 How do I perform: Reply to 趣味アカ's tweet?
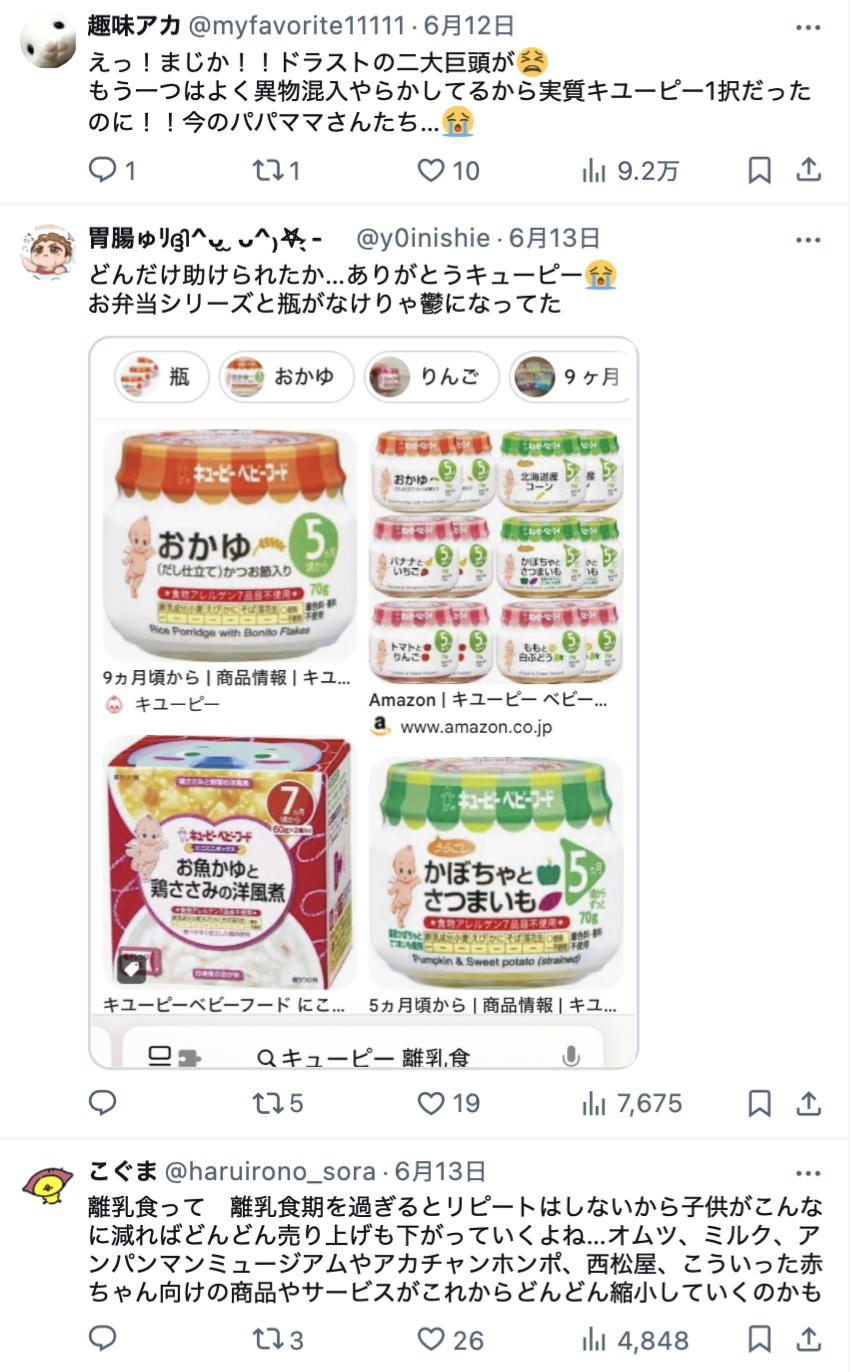click(103, 171)
